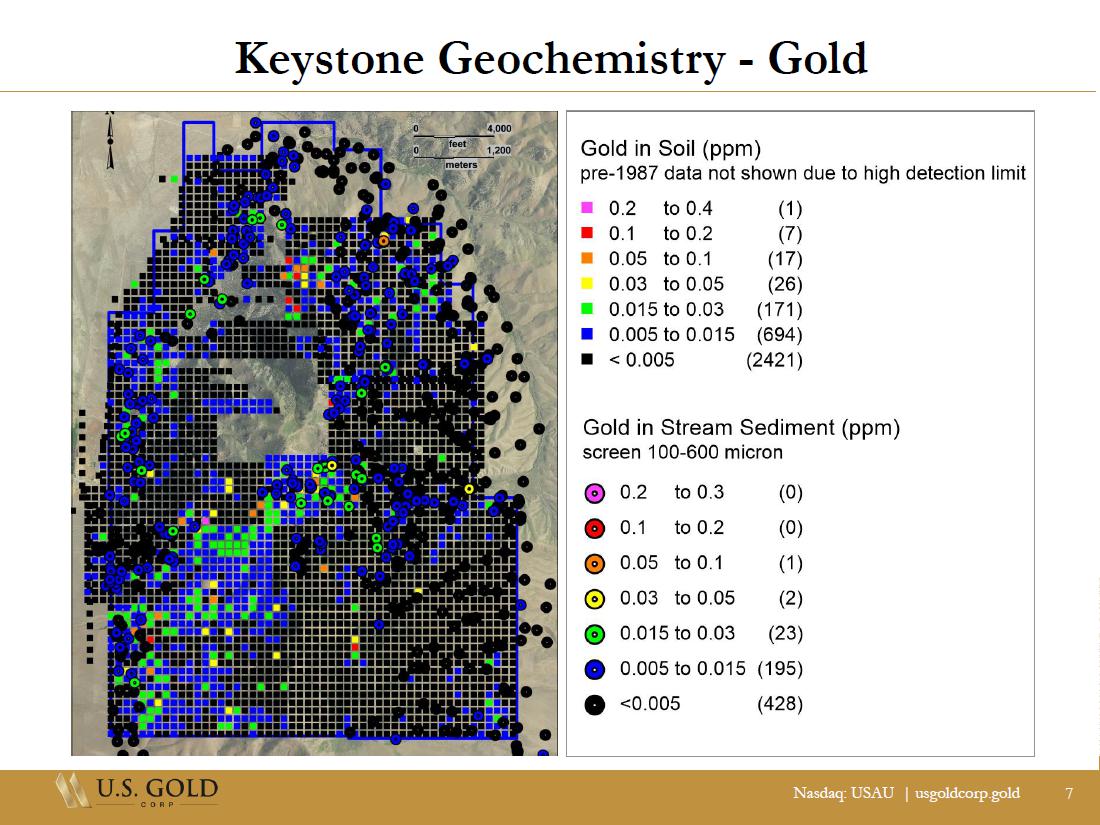Viewport: 1100px width, 825px height.
Task: Click the red 0.1 to 0.2 circle symbol
Action: tap(593, 528)
